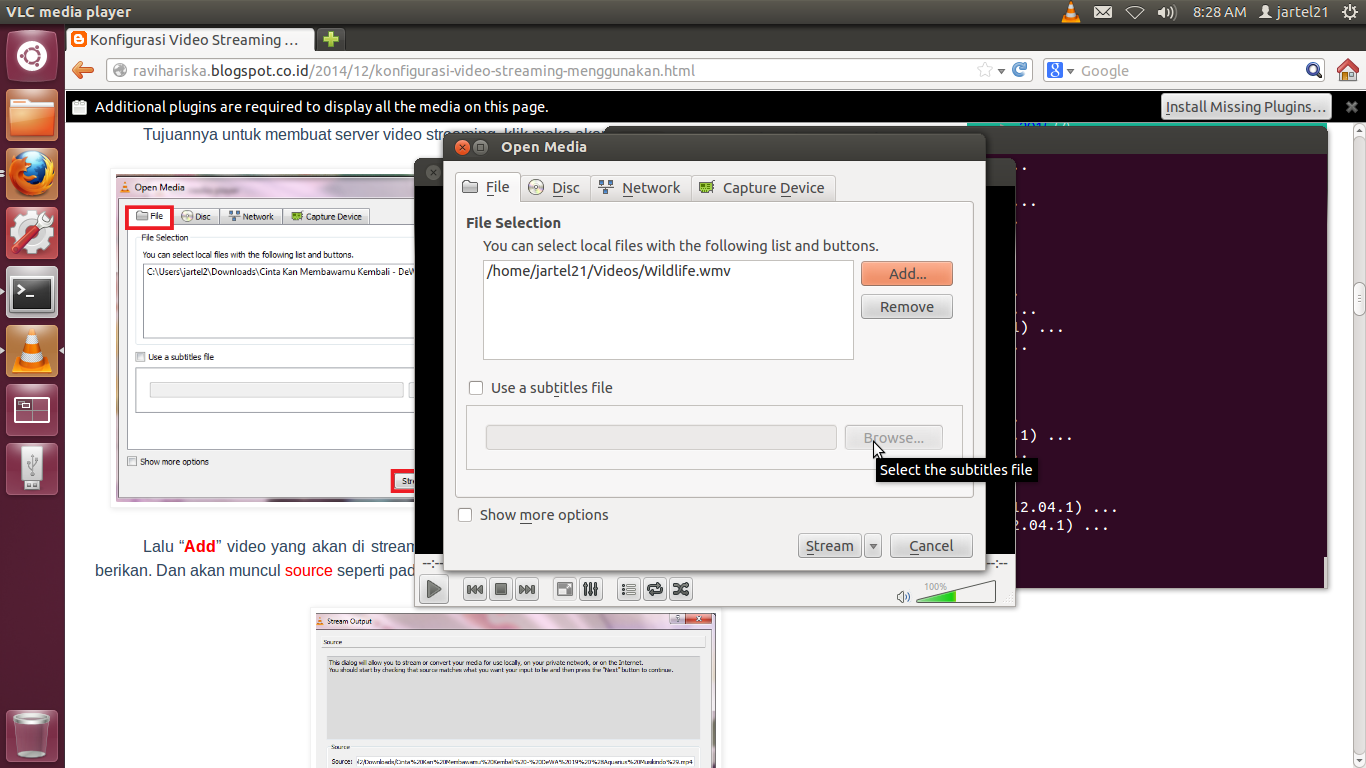1366x768 pixels.
Task: Click the VLC play button
Action: [x=433, y=589]
